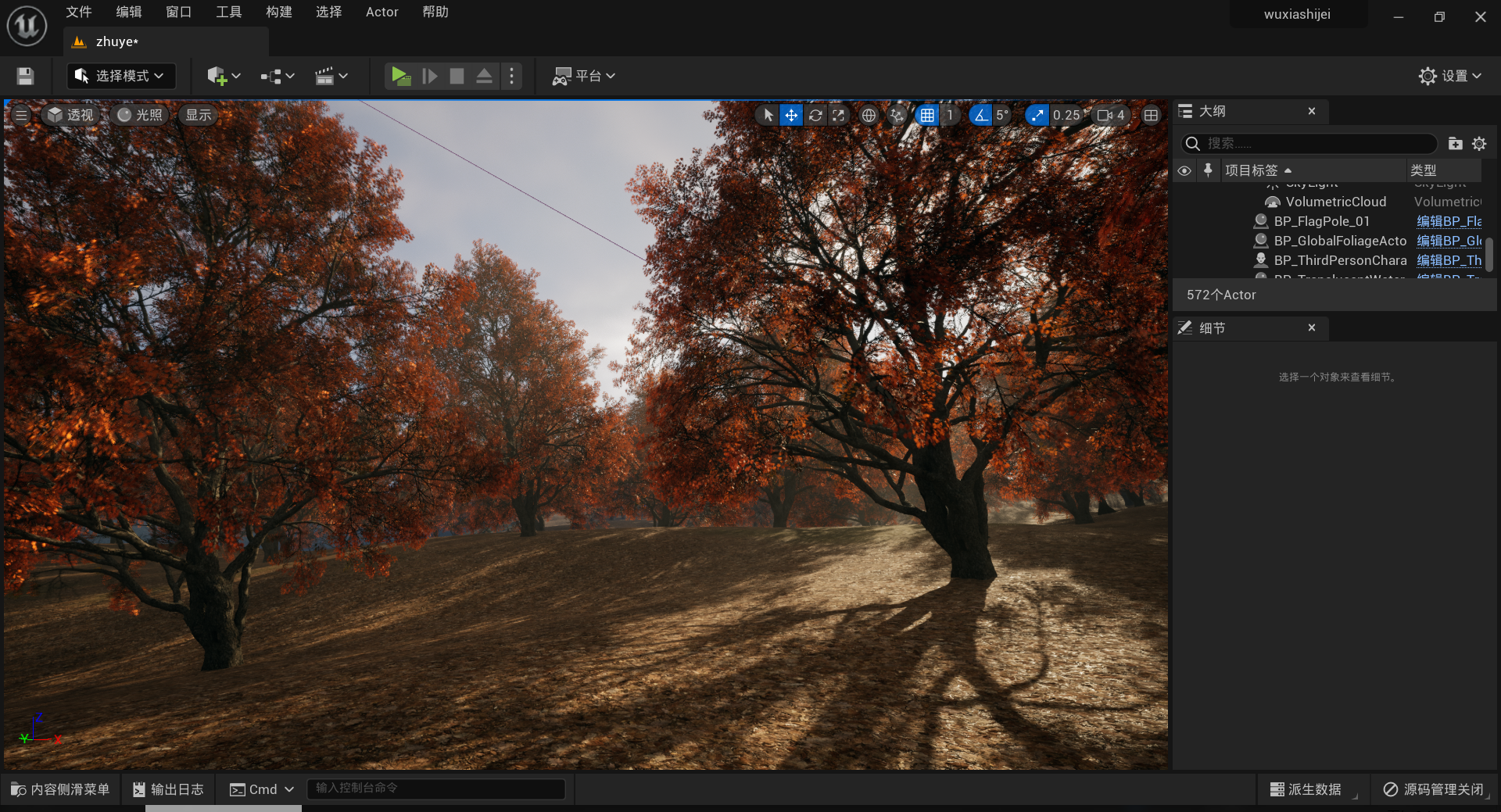
Task: Toggle scale snapping
Action: tap(1037, 115)
